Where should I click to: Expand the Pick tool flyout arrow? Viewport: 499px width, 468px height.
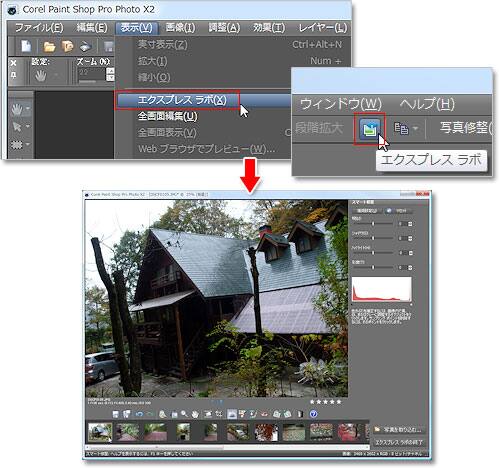tap(28, 126)
